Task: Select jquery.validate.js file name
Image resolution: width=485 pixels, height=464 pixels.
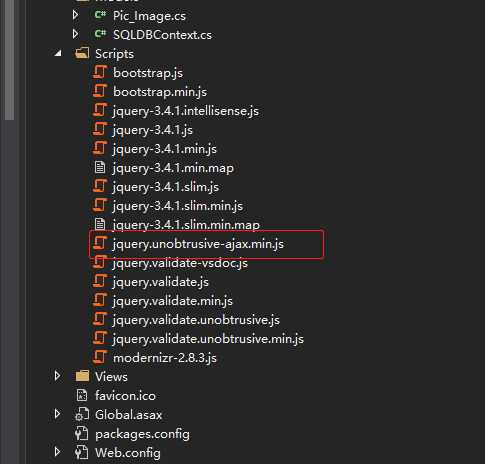Action: coord(161,282)
